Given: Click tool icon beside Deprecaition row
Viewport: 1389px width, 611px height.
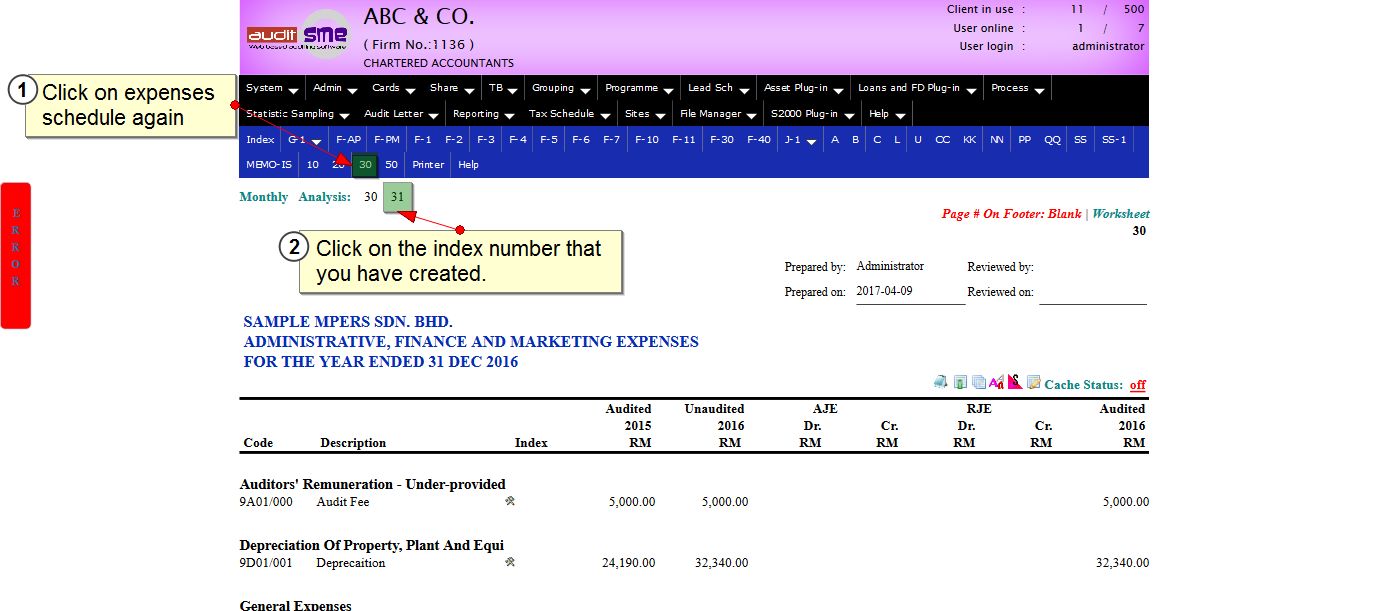Looking at the screenshot, I should (510, 562).
